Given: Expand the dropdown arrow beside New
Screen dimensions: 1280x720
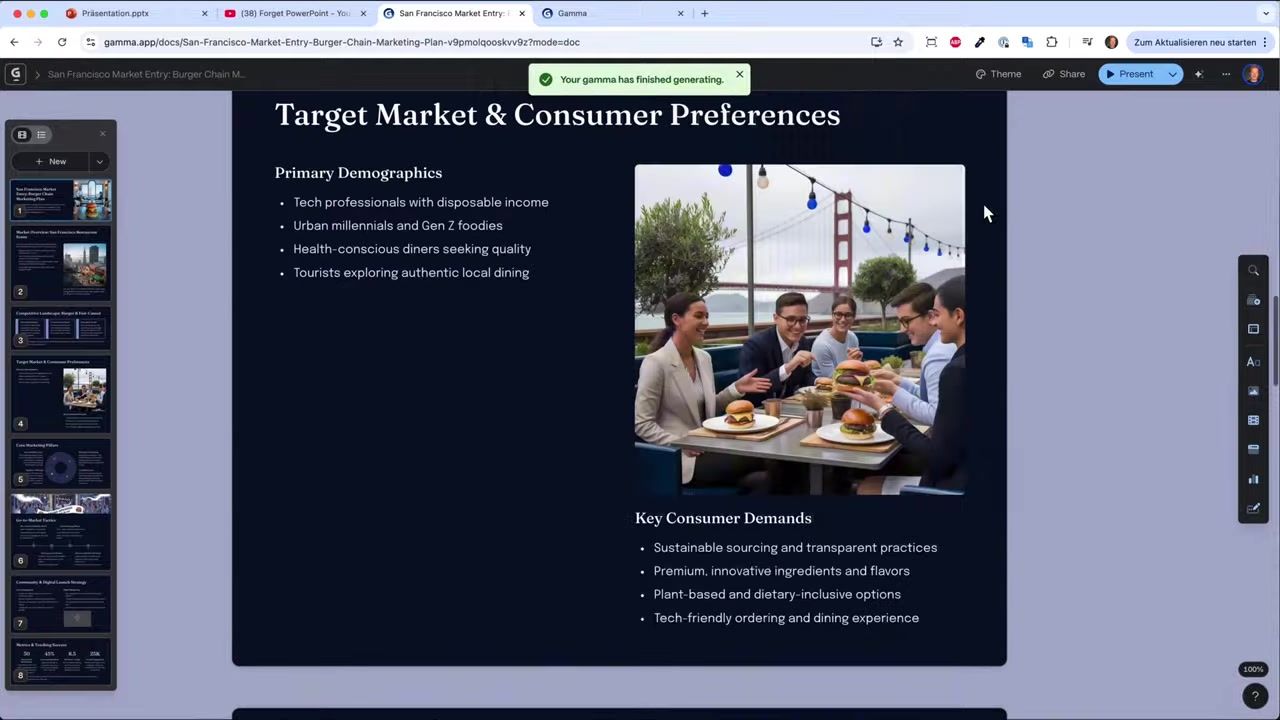Looking at the screenshot, I should click(99, 161).
